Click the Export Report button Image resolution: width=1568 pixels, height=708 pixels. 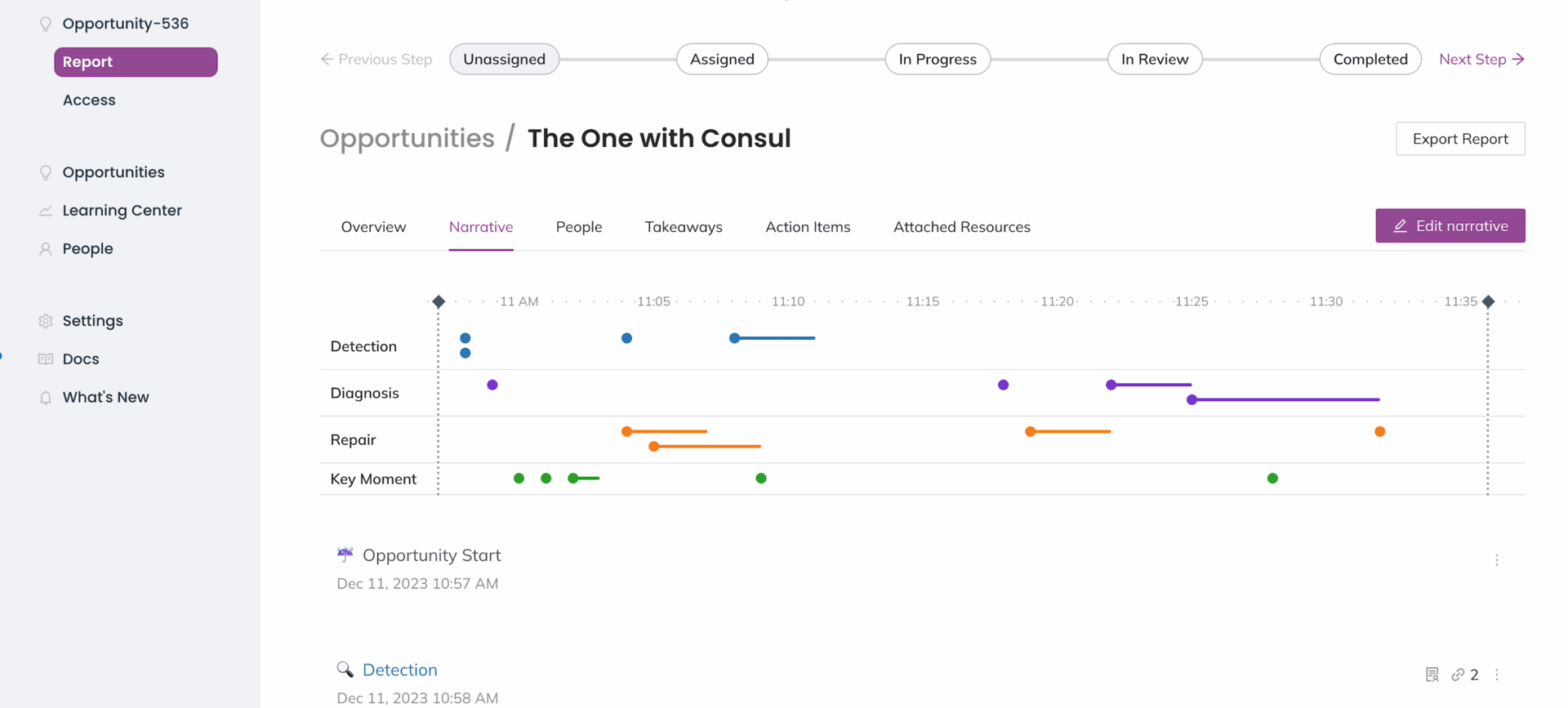pos(1460,139)
